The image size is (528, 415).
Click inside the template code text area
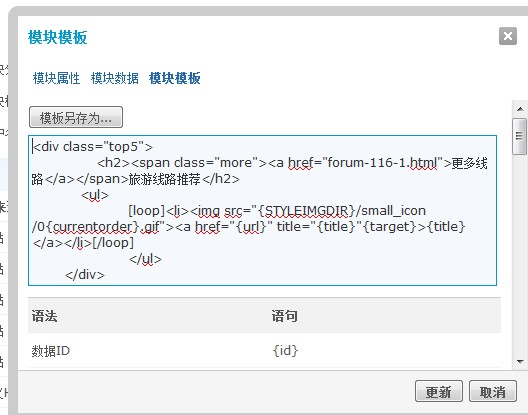point(262,211)
